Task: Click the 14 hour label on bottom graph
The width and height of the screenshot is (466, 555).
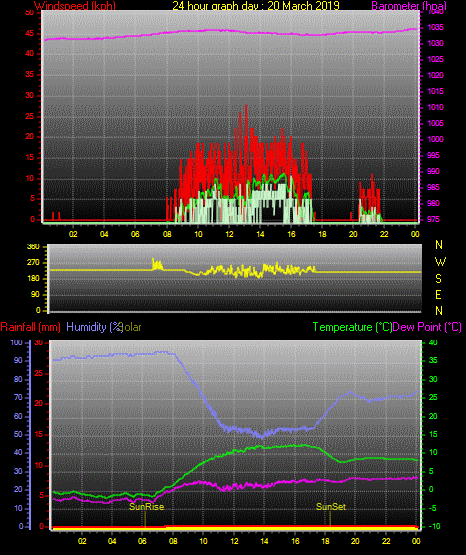Action: tap(264, 541)
